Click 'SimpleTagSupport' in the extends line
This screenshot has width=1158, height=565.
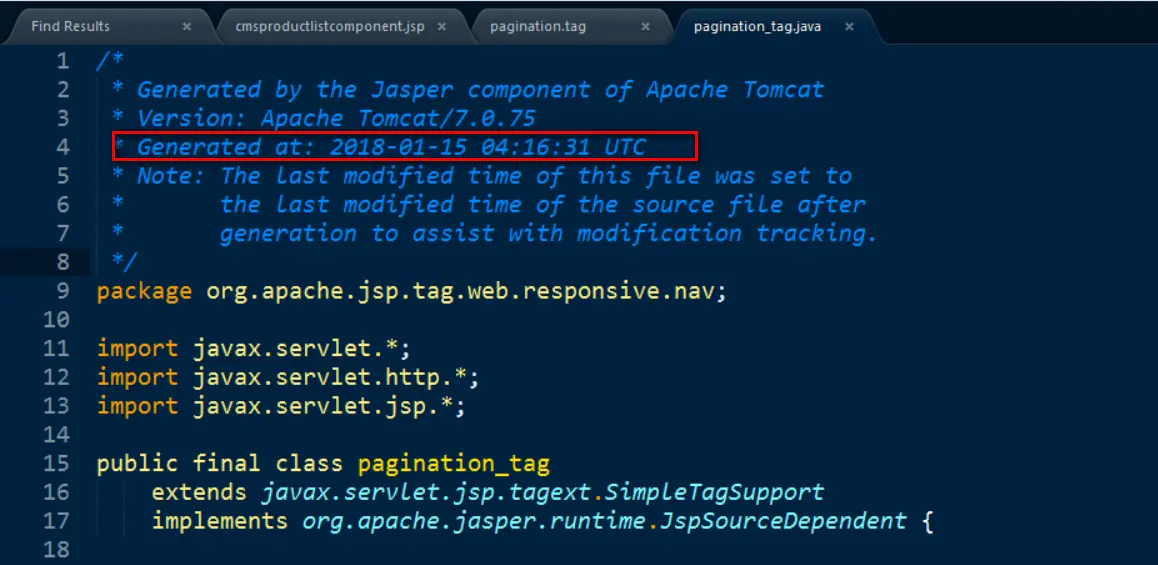(713, 492)
